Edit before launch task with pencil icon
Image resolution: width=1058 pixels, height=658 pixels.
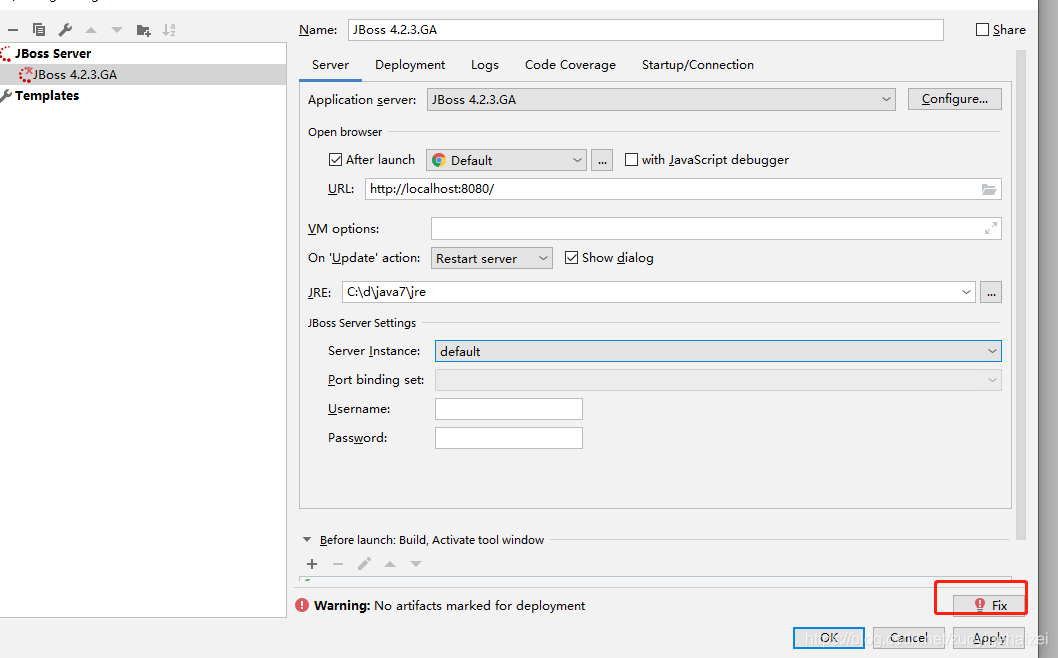coord(364,564)
